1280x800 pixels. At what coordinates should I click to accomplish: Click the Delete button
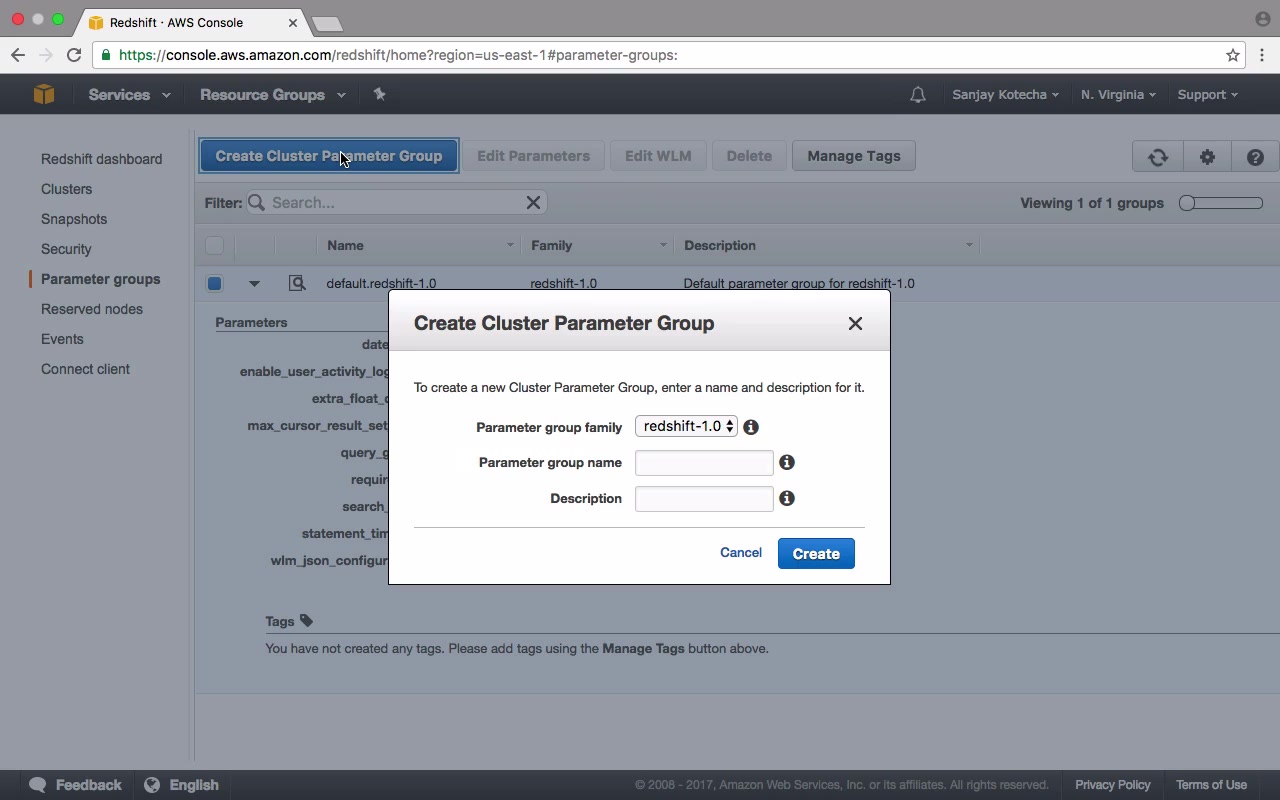click(x=749, y=156)
